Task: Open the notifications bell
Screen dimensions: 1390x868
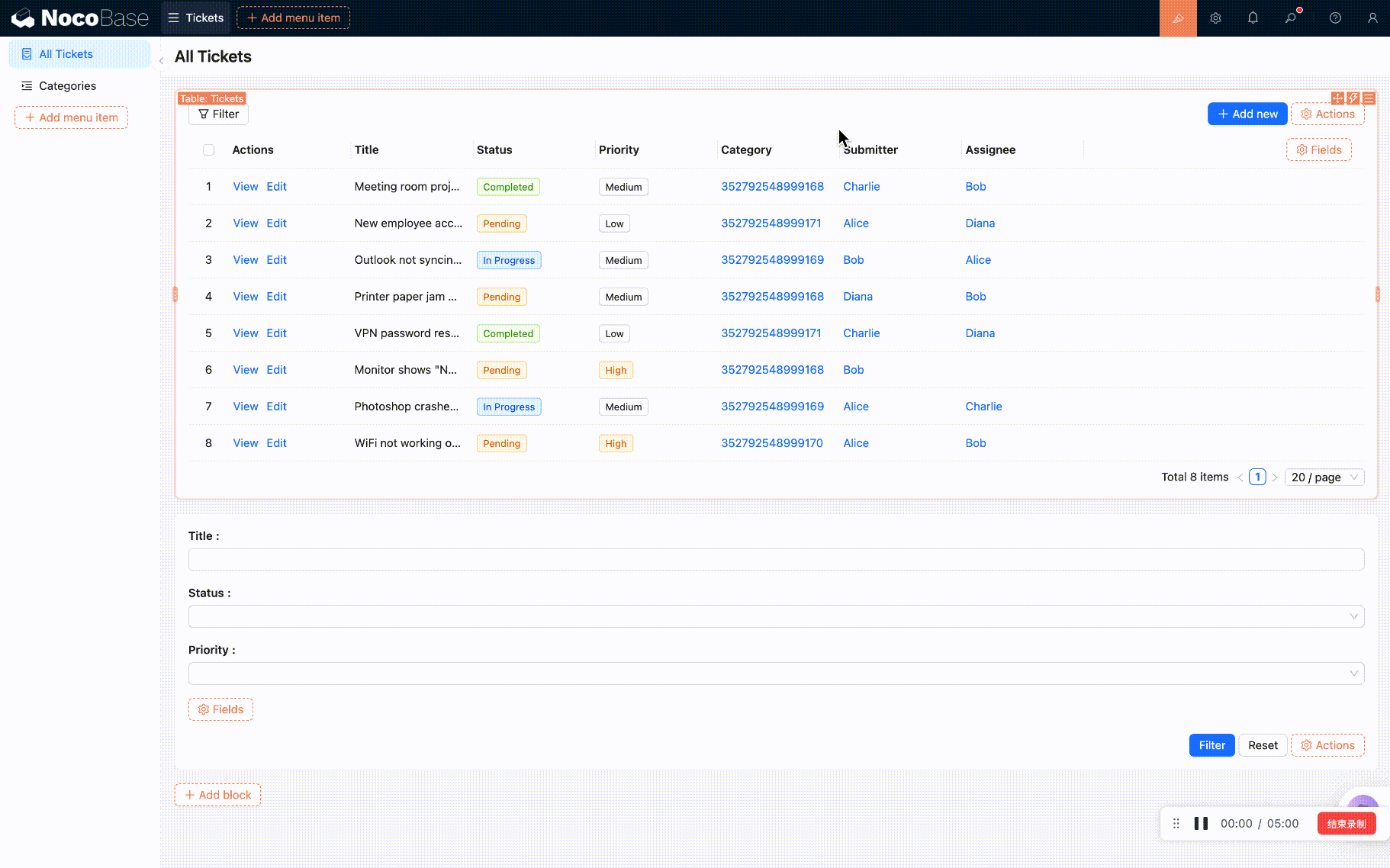Action: click(x=1253, y=18)
